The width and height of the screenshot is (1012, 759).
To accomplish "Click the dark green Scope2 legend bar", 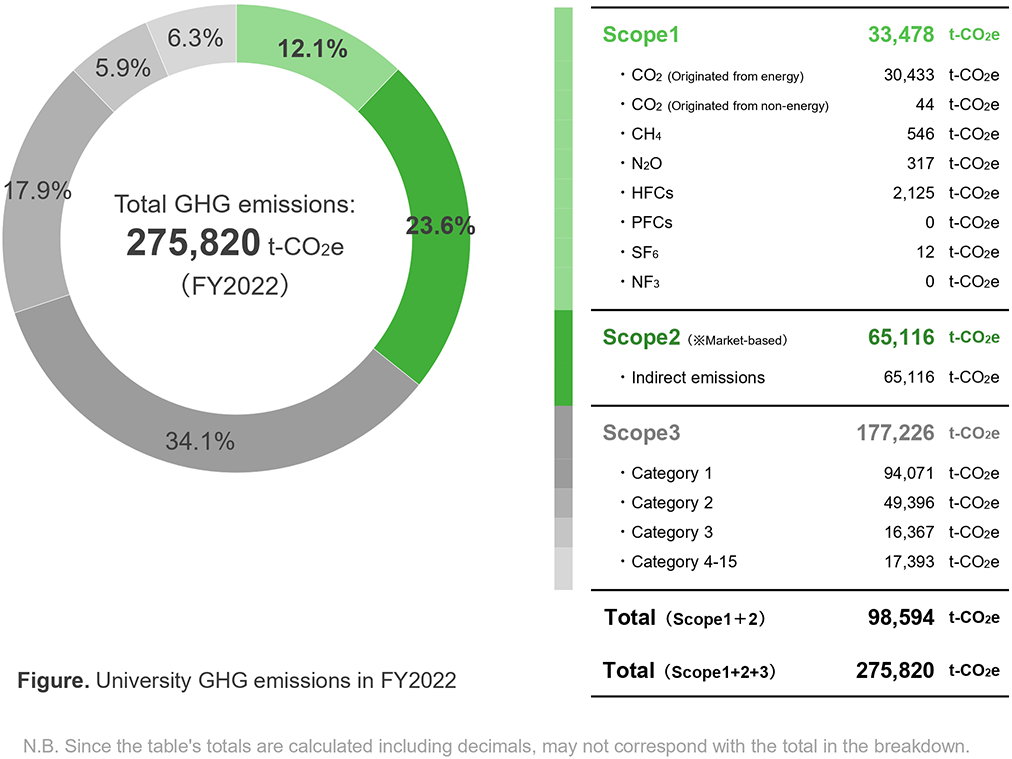I will 563,357.
